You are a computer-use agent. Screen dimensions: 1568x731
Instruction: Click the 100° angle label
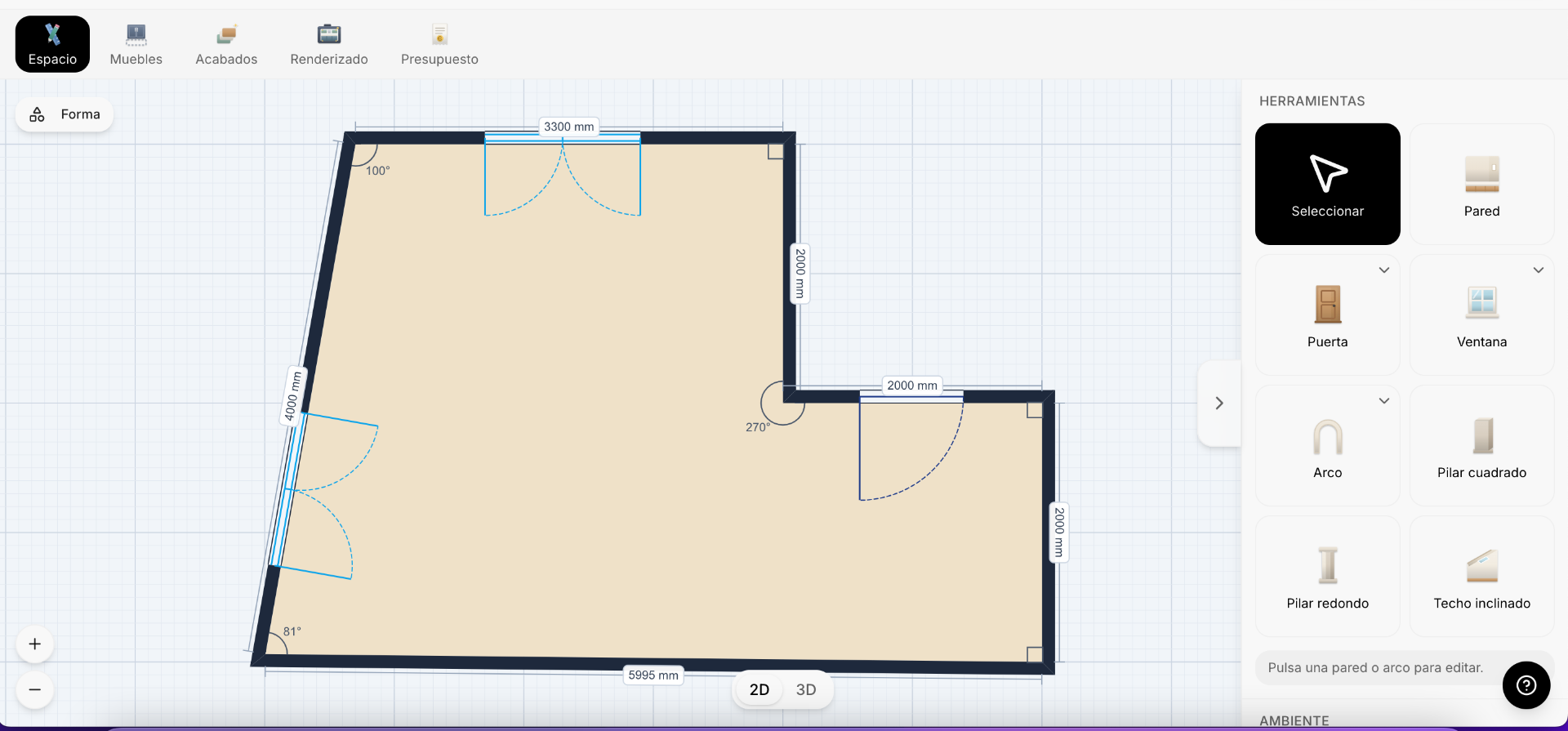pos(378,171)
